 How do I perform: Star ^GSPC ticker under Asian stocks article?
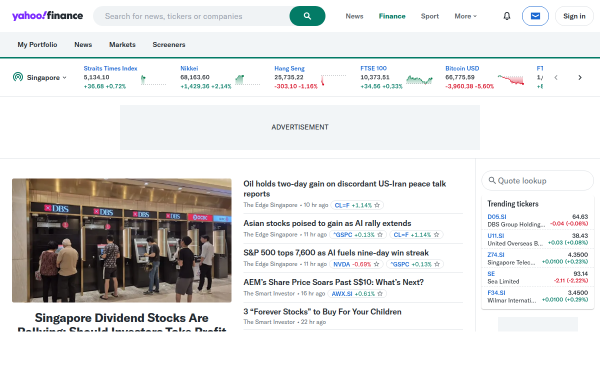click(x=380, y=235)
